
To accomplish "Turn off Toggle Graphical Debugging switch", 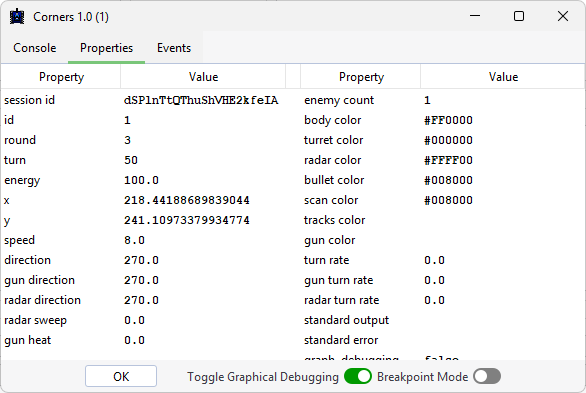I will pyautogui.click(x=358, y=376).
